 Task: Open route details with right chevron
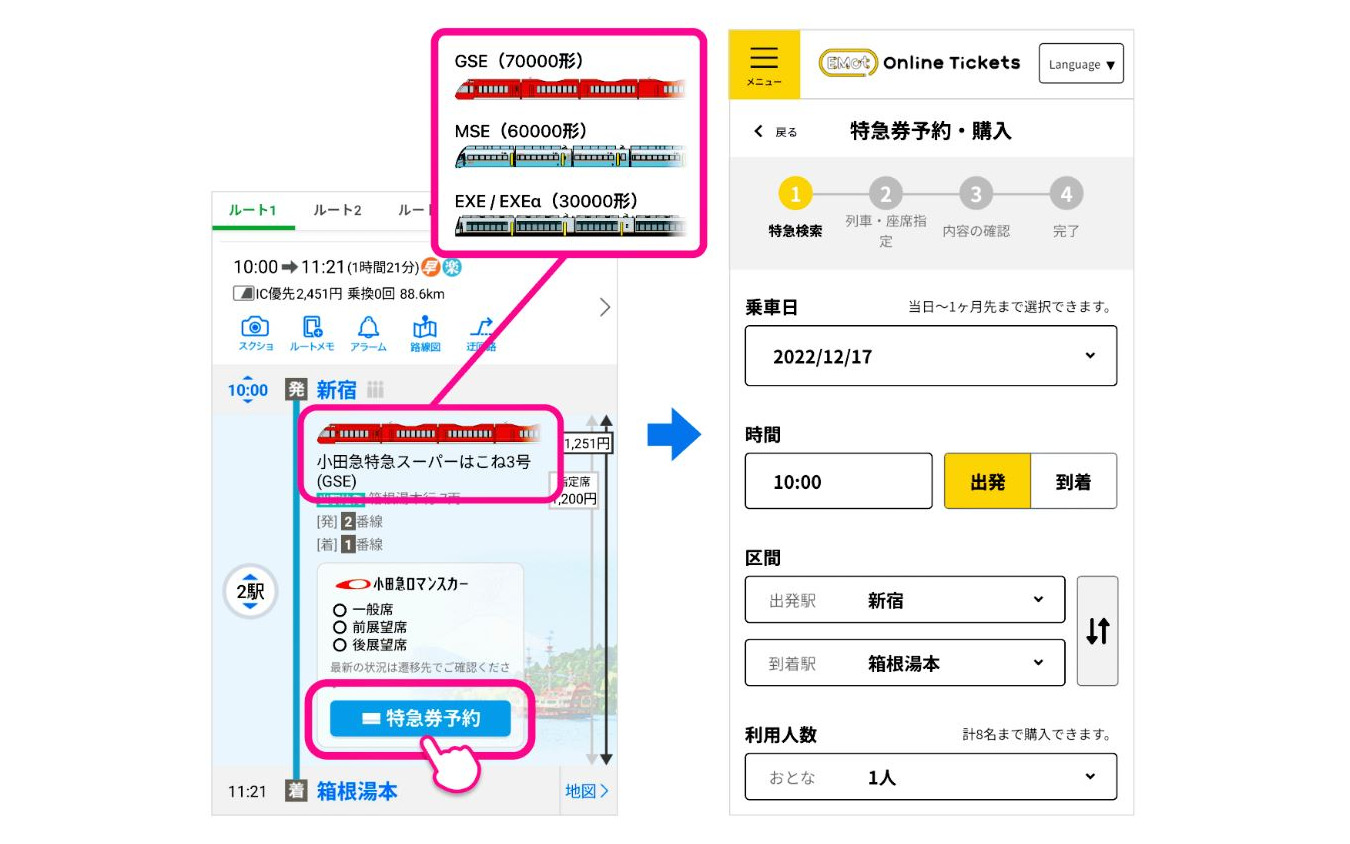click(603, 307)
